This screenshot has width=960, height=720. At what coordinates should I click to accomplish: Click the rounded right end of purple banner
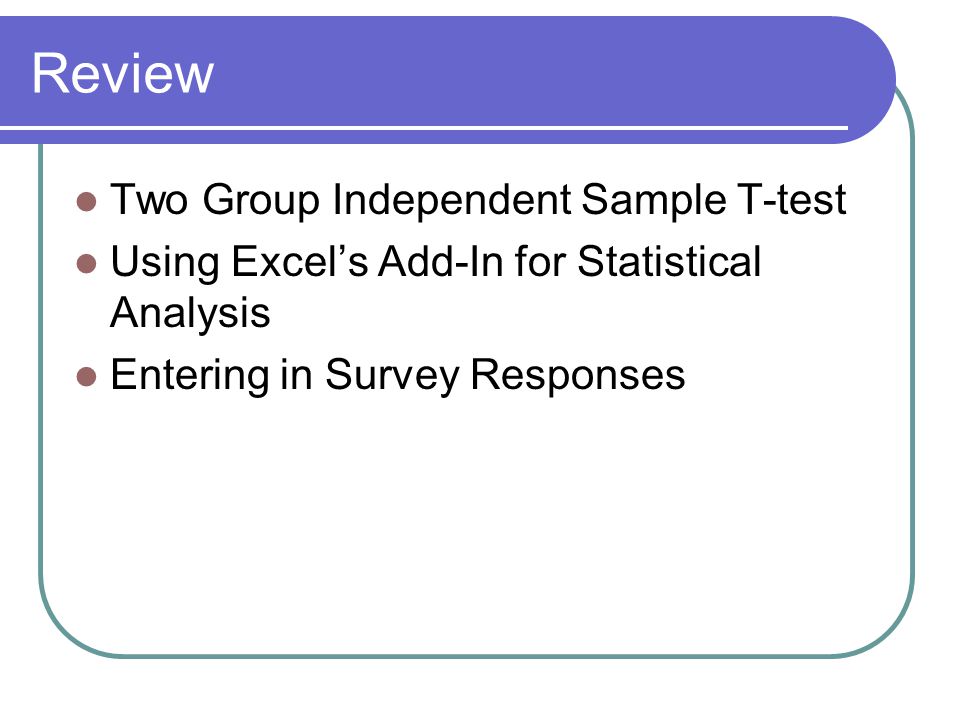coord(870,80)
